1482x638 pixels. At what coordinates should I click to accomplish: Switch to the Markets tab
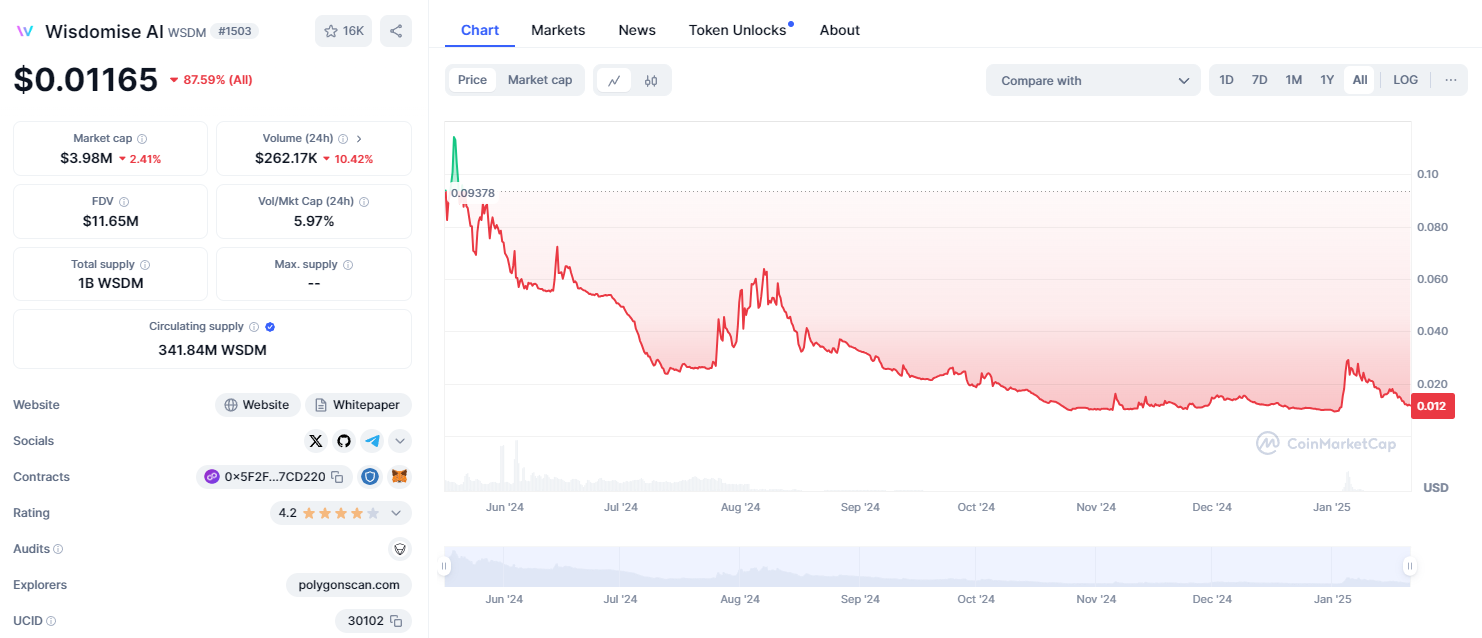(x=558, y=30)
